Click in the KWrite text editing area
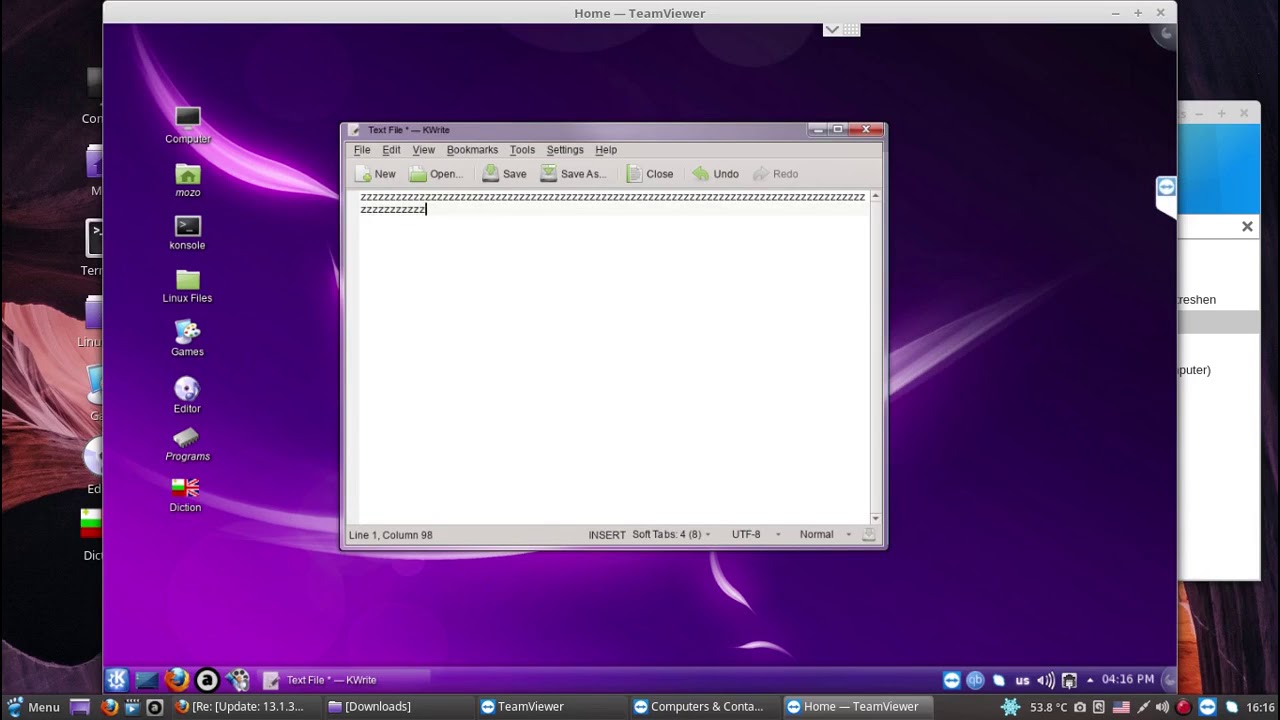 (x=613, y=357)
